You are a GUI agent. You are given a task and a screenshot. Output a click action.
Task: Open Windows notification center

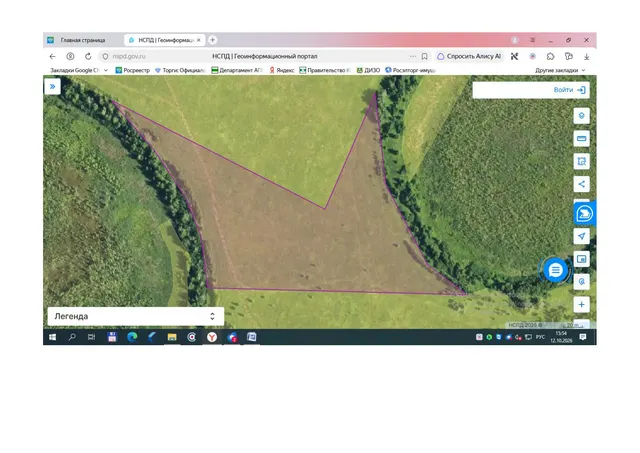pyautogui.click(x=583, y=337)
